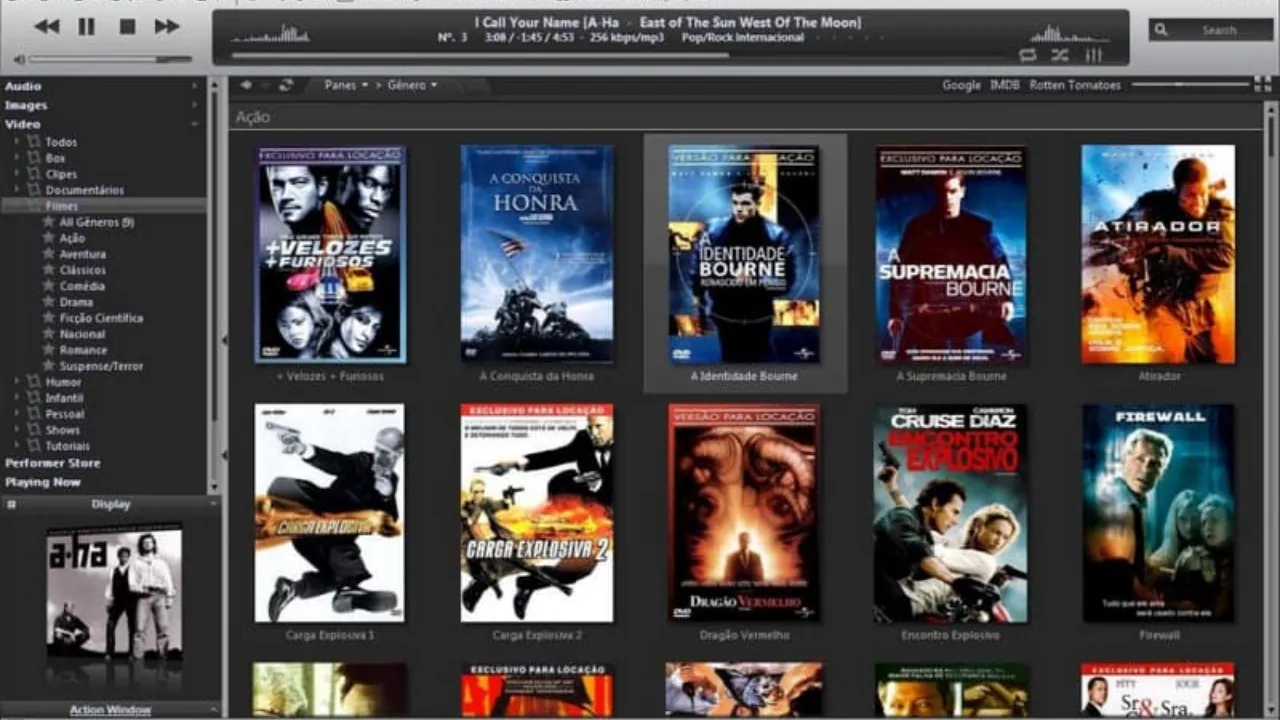Click the Pessoal library icon
The height and width of the screenshot is (720, 1280).
pos(34,414)
